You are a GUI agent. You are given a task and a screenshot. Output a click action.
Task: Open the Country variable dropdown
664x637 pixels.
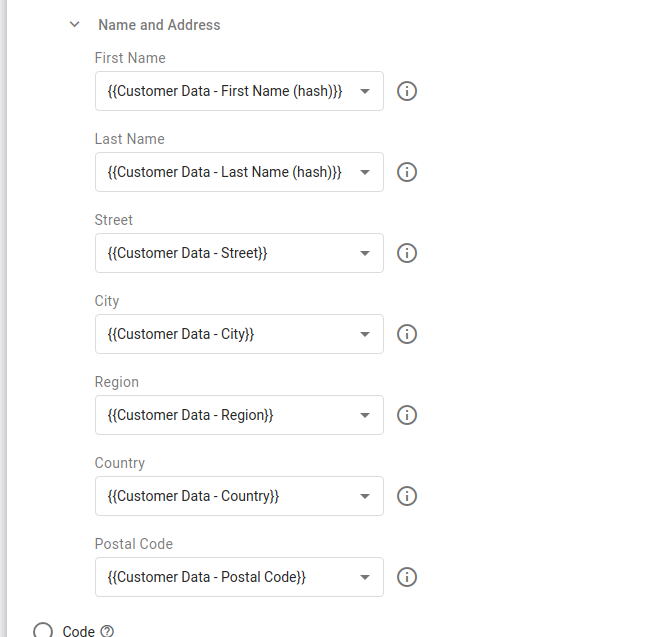click(365, 496)
